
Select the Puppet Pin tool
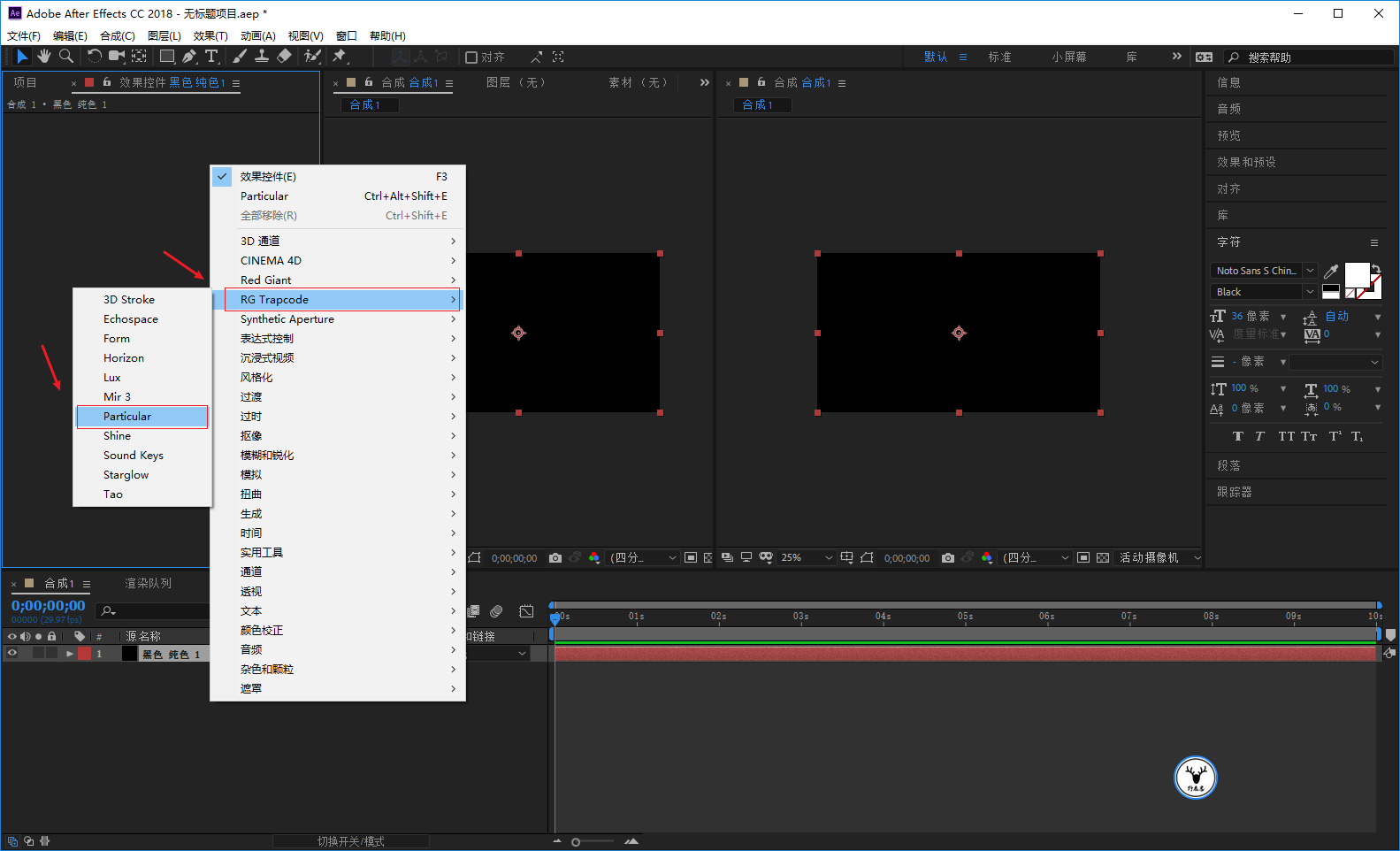point(339,57)
